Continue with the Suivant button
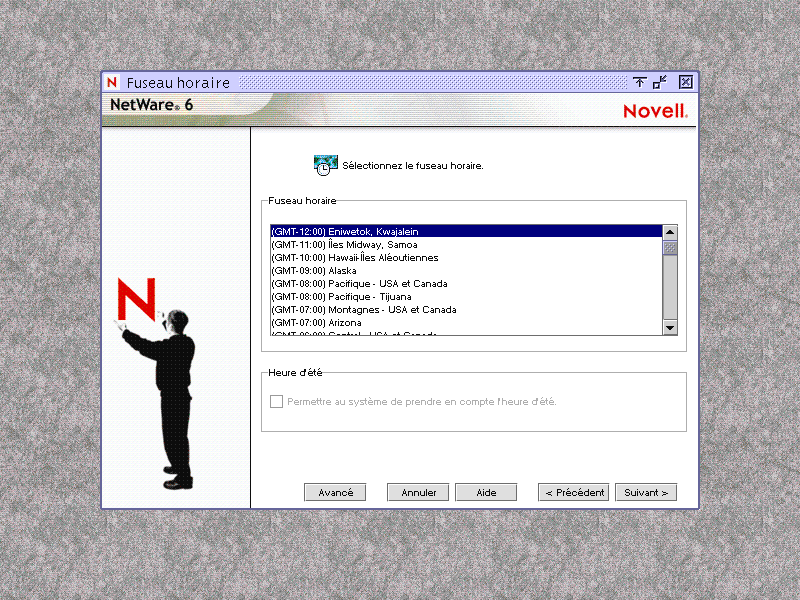The height and width of the screenshot is (600, 800). pyautogui.click(x=646, y=492)
